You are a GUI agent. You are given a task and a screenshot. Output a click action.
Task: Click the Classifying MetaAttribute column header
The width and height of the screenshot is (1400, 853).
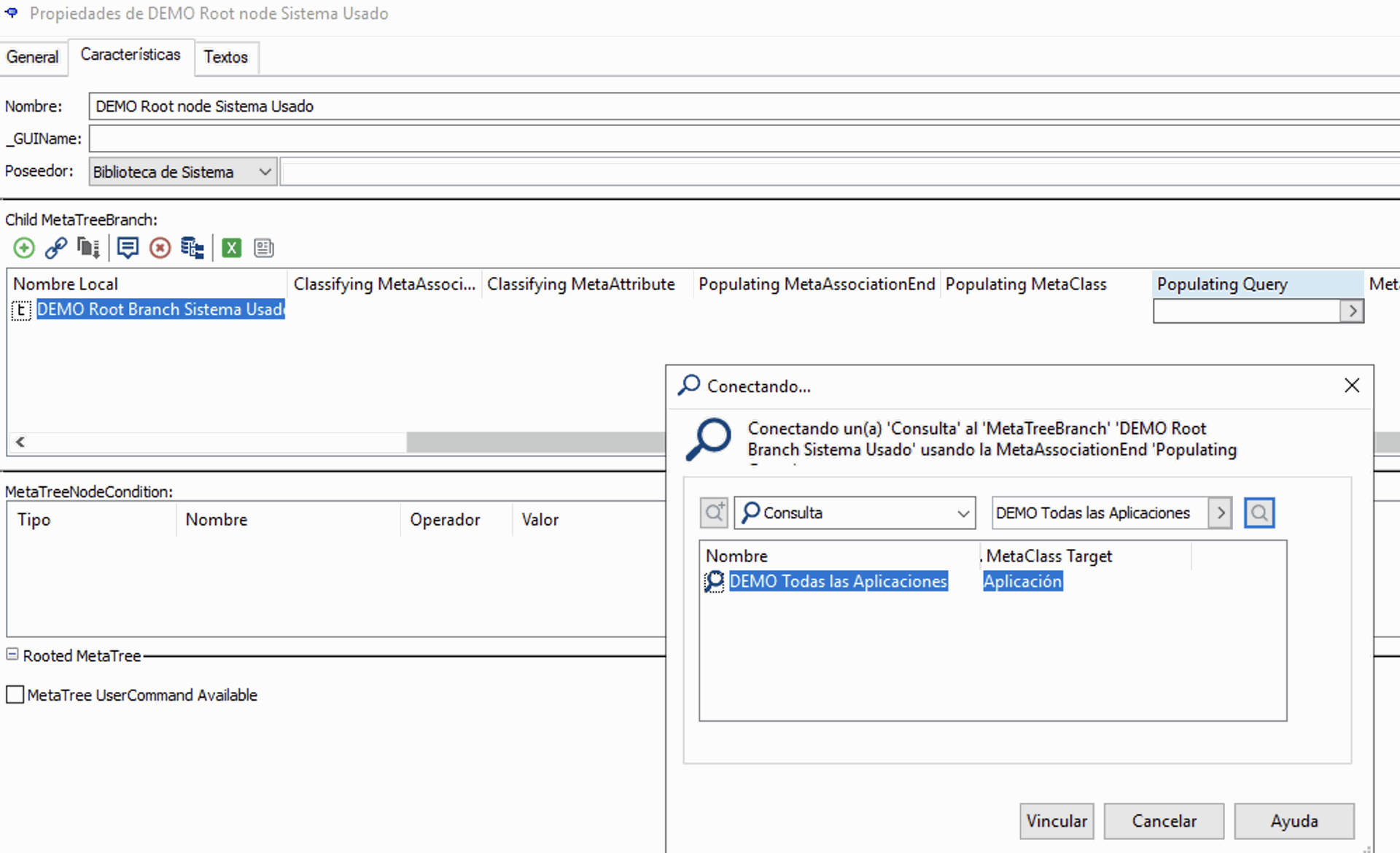click(587, 284)
